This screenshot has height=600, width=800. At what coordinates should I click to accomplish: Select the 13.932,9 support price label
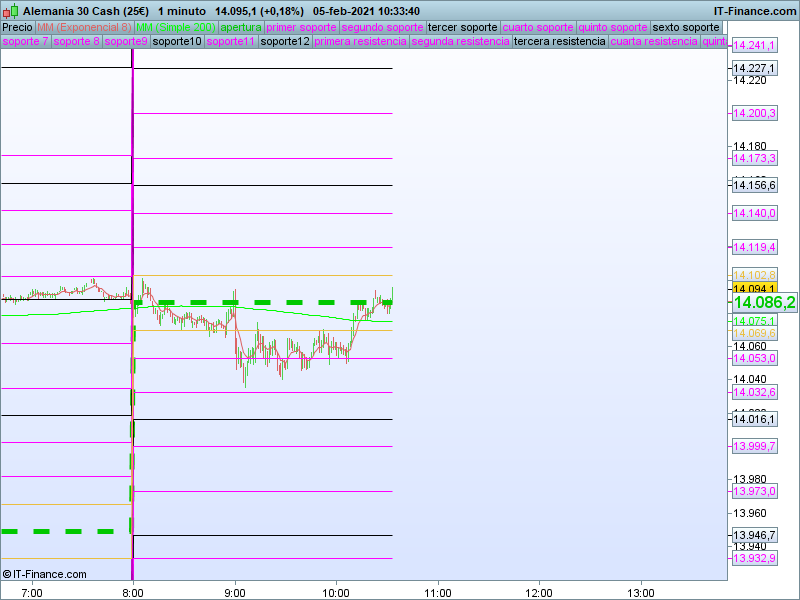click(x=754, y=557)
